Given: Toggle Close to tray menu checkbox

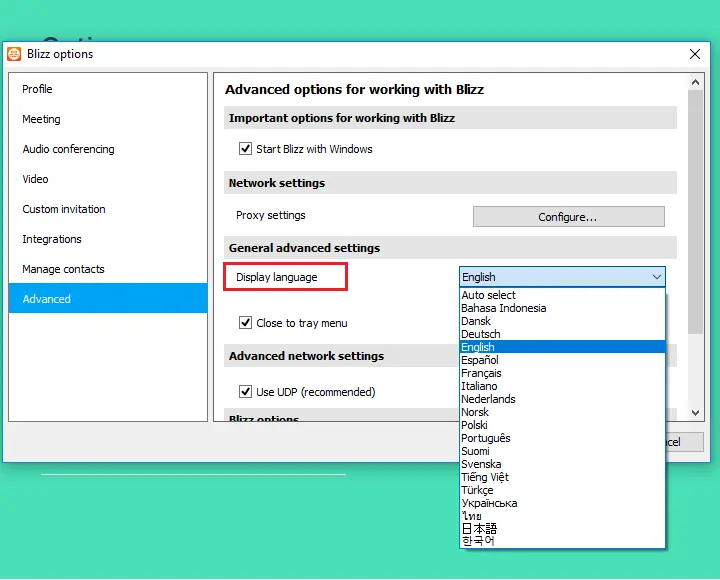Looking at the screenshot, I should click(x=245, y=323).
